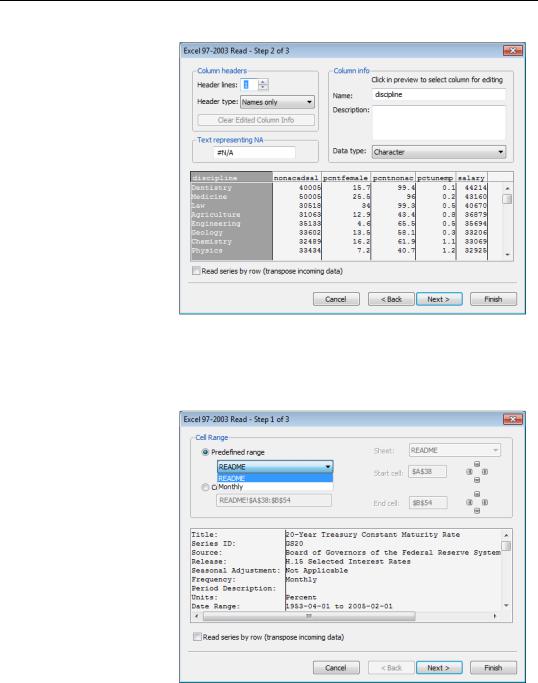Click left arrow of End cell control
Image resolution: width=538 pixels, height=683 pixels.
coord(469,502)
